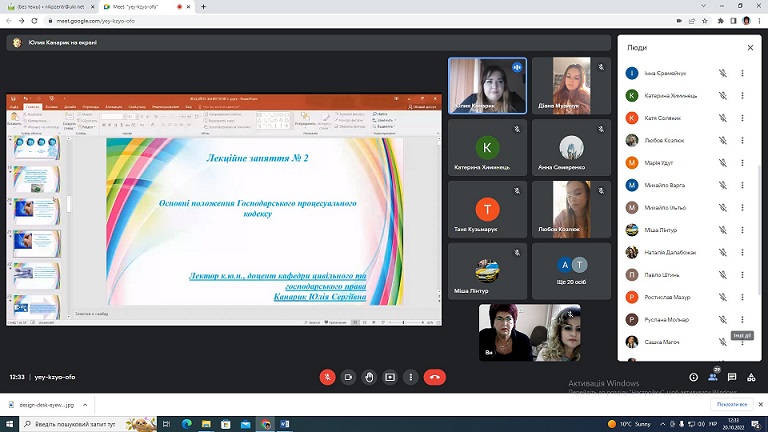Mute Міша Пінтур in people list
This screenshot has height=432, width=768.
pyautogui.click(x=722, y=230)
